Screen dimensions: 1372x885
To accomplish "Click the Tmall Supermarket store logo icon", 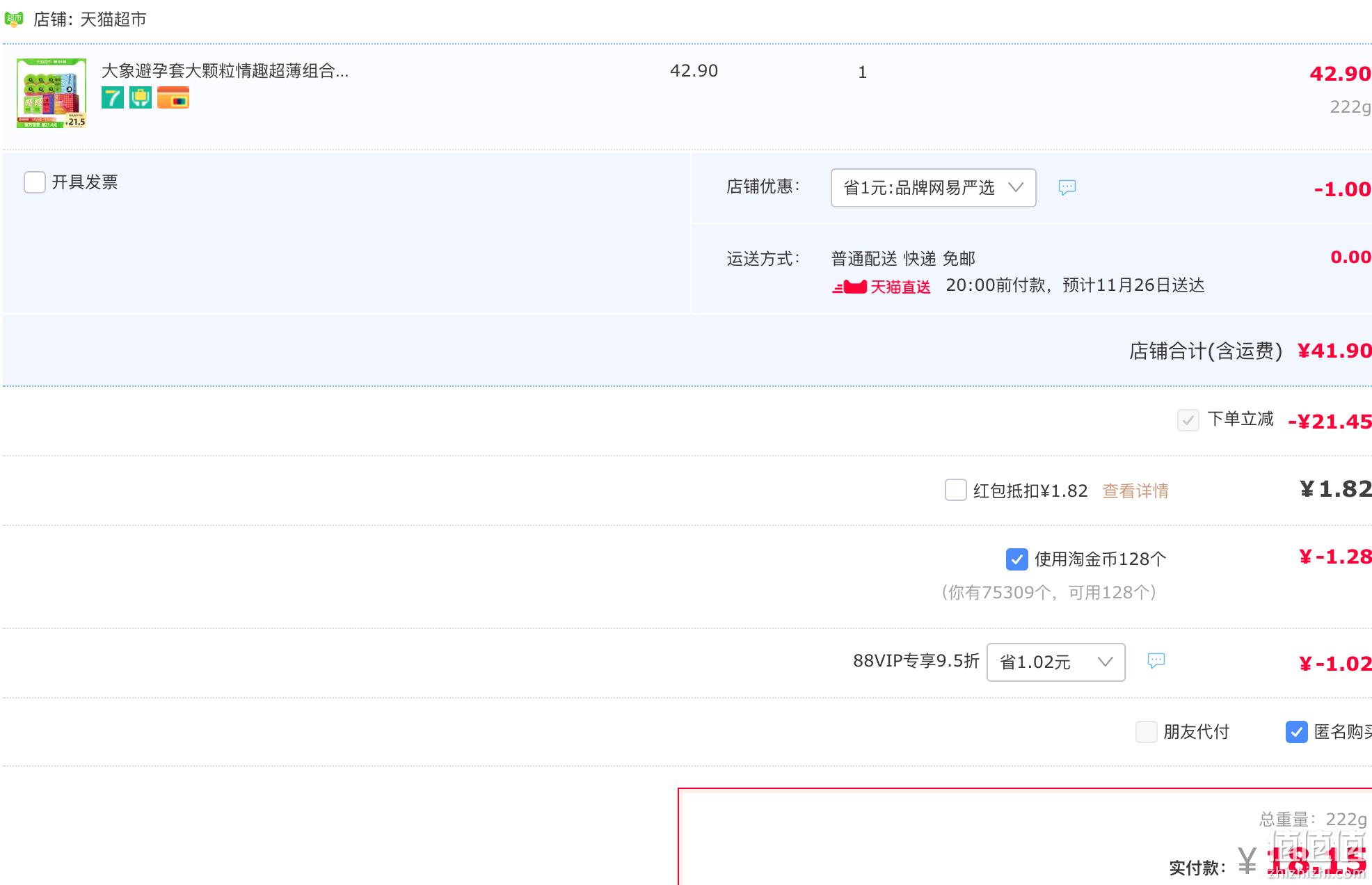I will point(14,19).
